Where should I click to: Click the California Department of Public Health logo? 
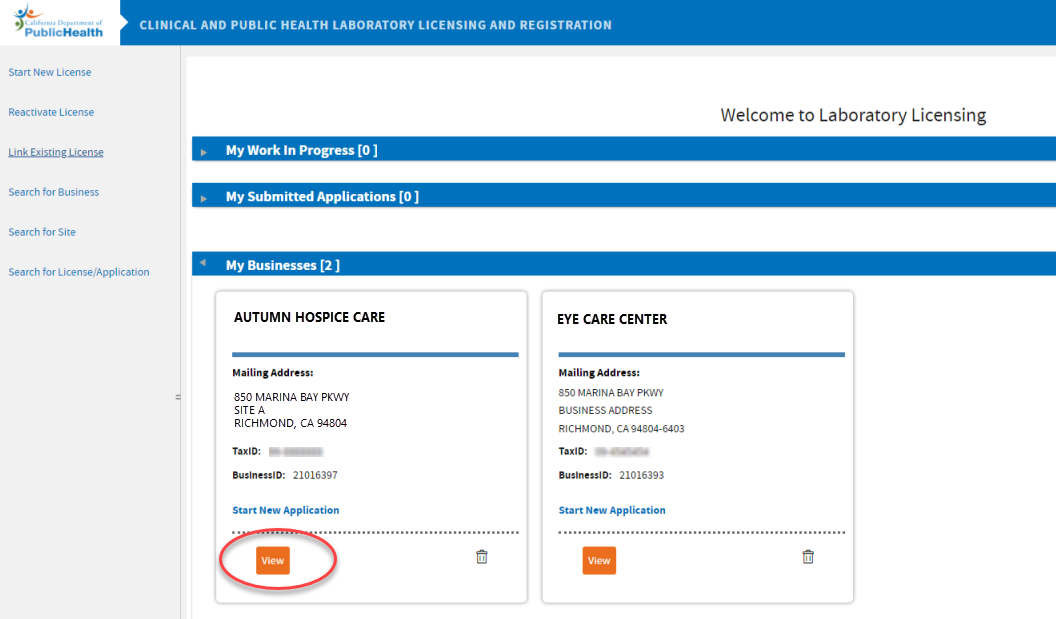(59, 22)
